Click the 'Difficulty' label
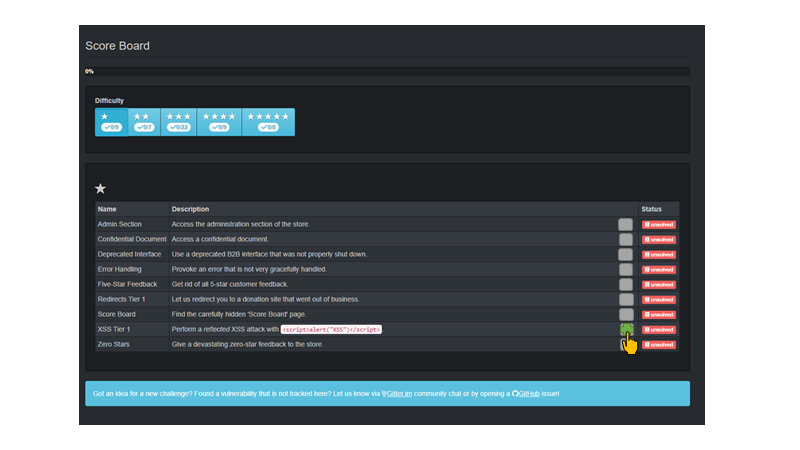The image size is (800, 450). [109, 101]
